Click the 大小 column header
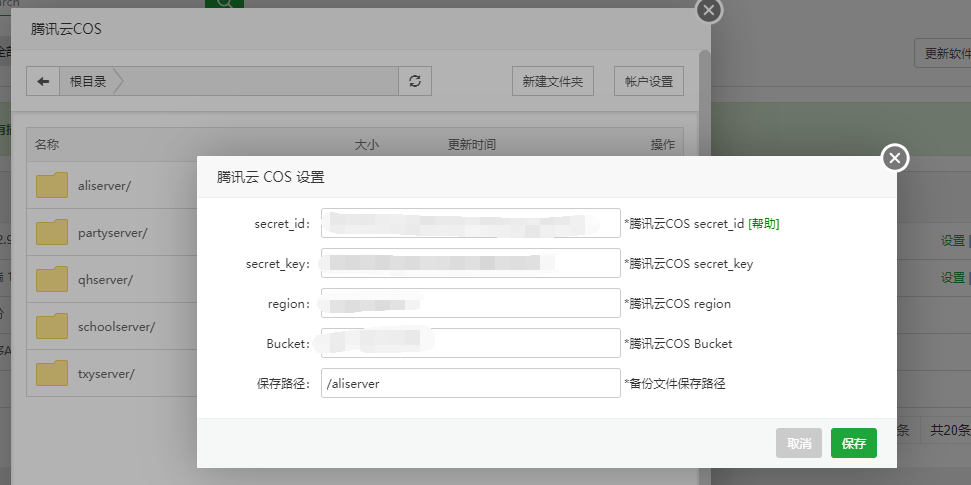 [x=367, y=145]
